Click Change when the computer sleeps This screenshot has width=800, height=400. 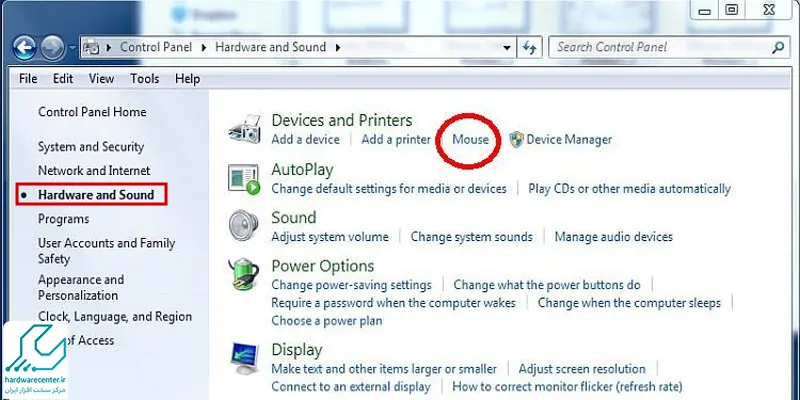[x=630, y=303]
